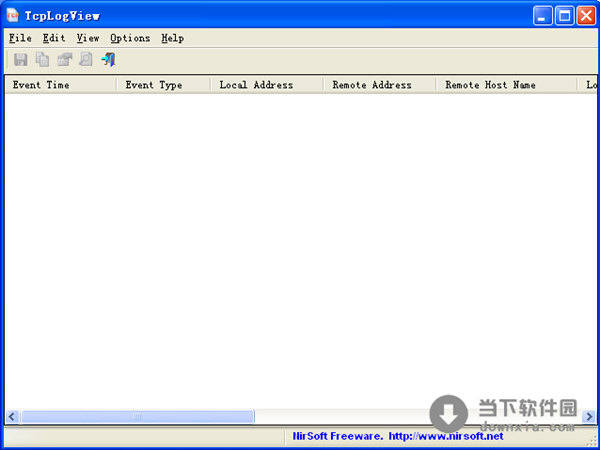600x450 pixels.
Task: Click the Properties toolbar icon
Action: [65, 60]
